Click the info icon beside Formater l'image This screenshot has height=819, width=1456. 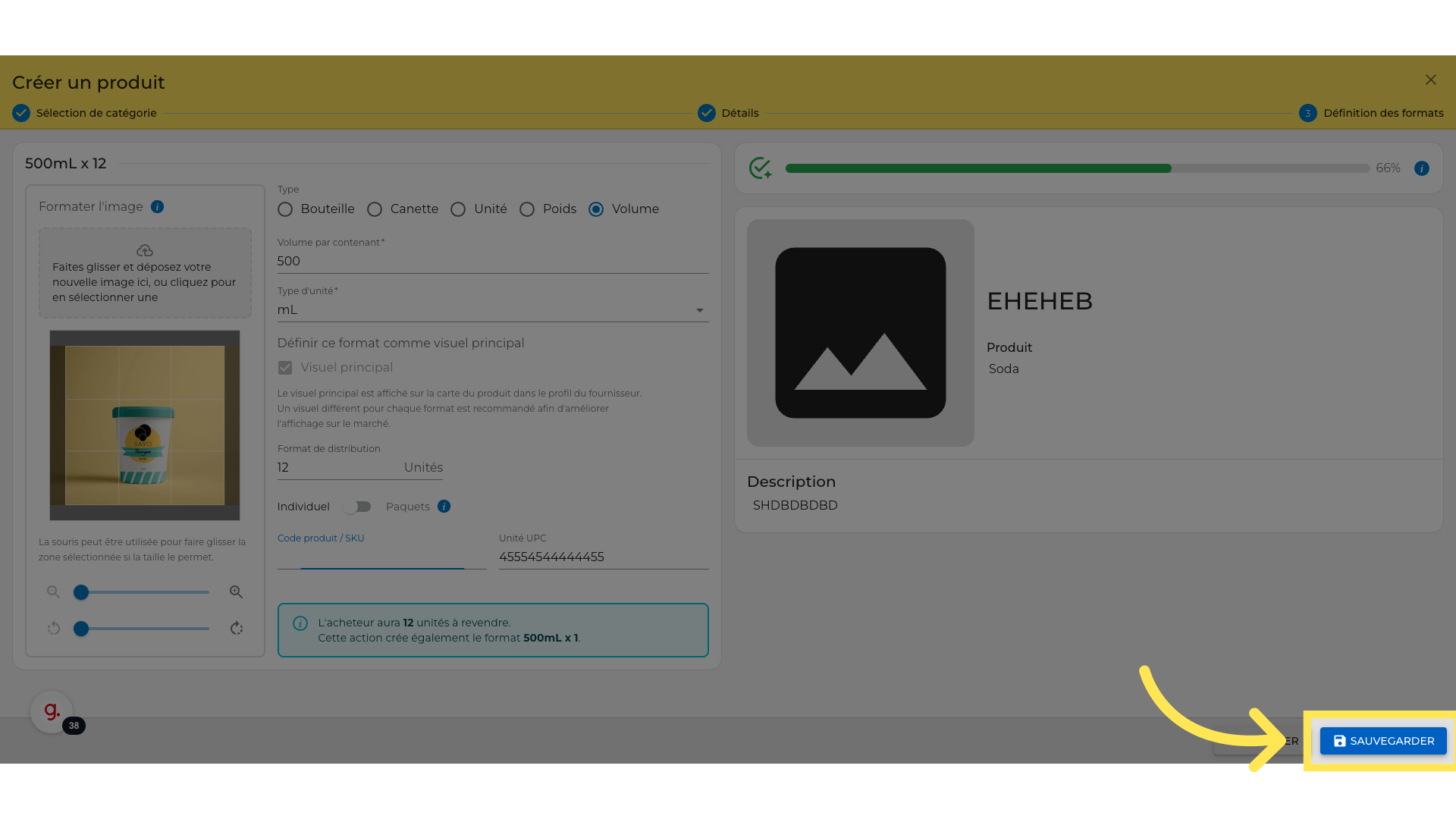click(157, 207)
